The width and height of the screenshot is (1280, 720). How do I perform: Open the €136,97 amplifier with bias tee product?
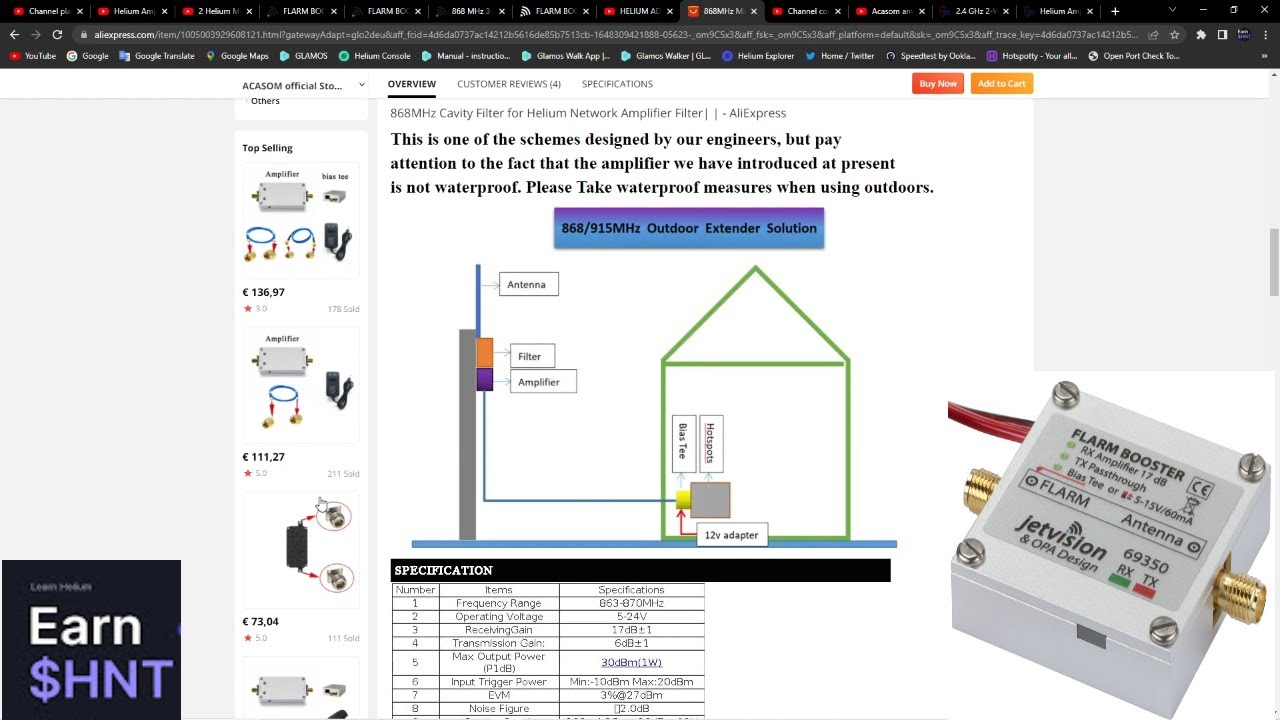tap(300, 220)
